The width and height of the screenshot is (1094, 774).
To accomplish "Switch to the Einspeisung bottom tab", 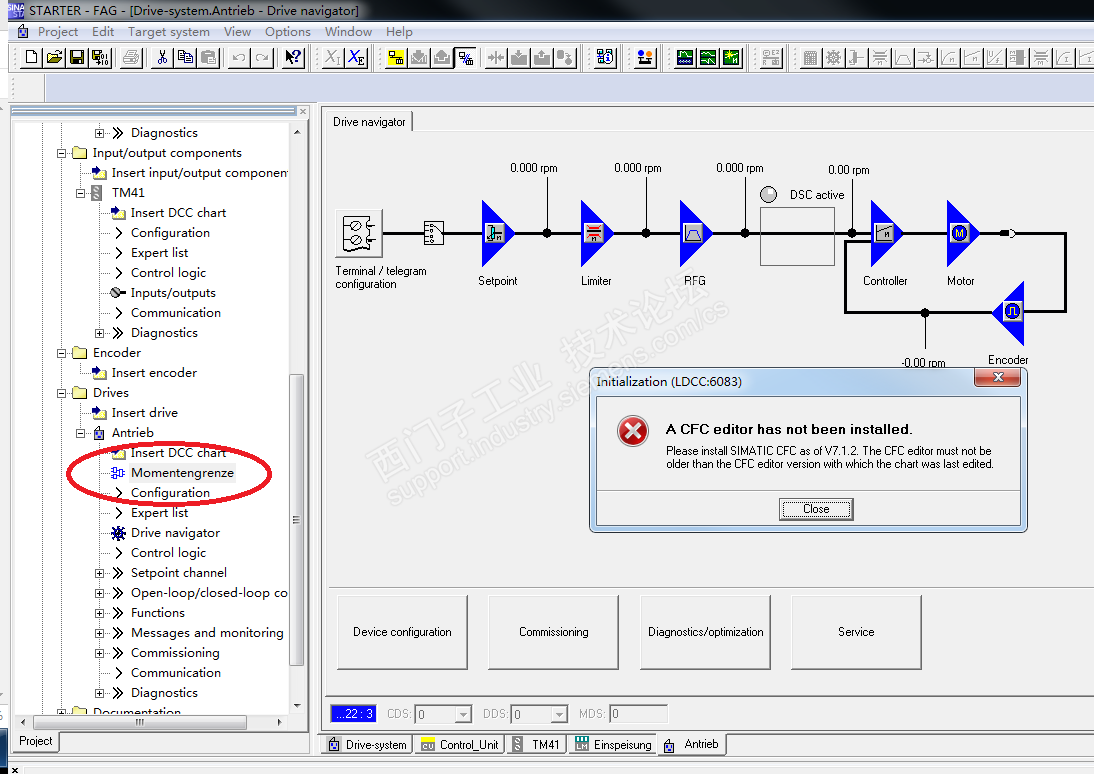I will [613, 745].
